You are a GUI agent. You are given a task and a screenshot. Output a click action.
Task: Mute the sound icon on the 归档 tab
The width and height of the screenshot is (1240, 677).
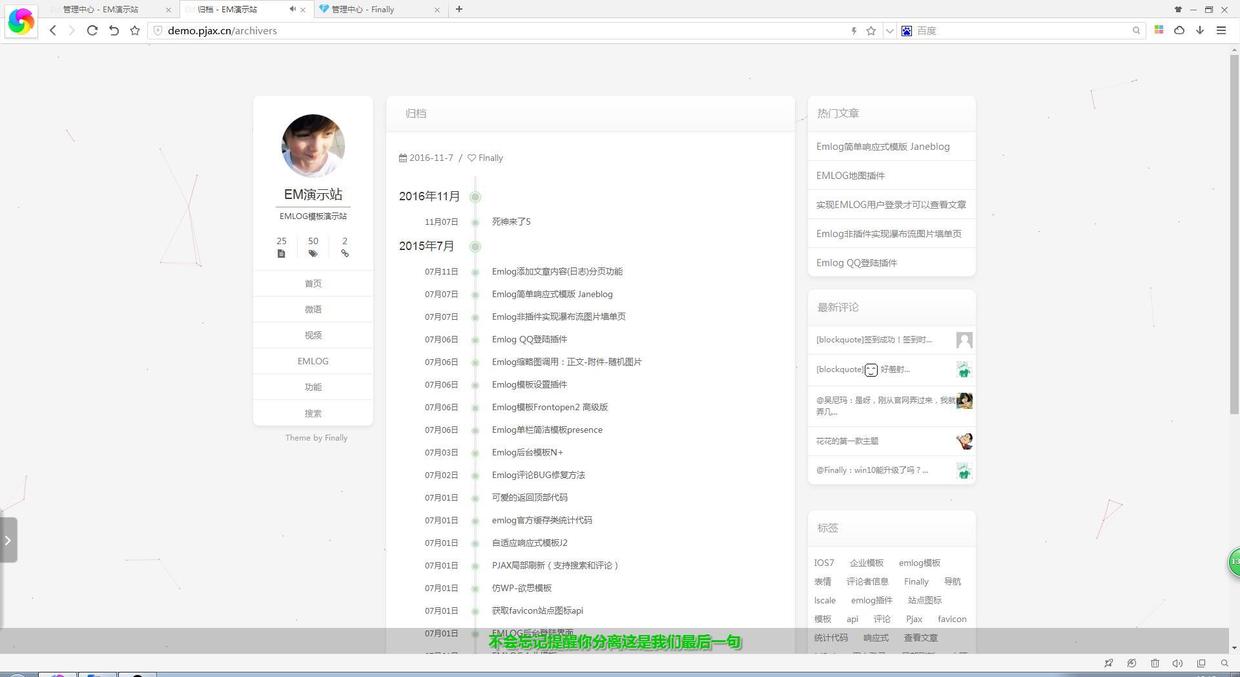[293, 9]
